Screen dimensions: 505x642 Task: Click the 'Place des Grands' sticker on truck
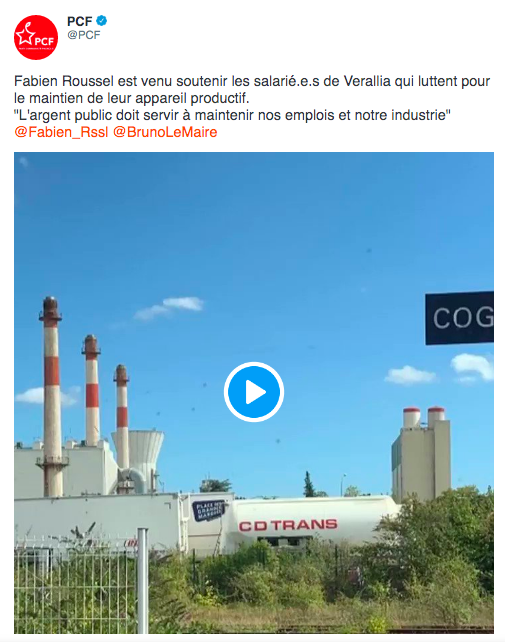coord(208,510)
